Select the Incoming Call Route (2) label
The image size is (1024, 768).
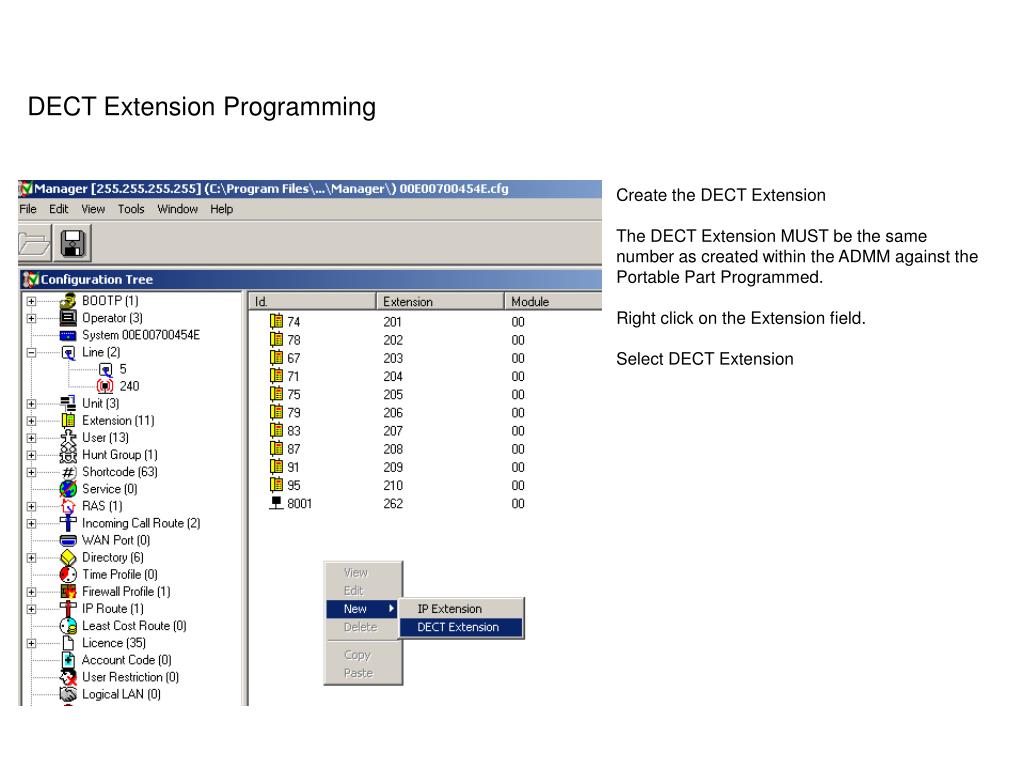click(141, 523)
